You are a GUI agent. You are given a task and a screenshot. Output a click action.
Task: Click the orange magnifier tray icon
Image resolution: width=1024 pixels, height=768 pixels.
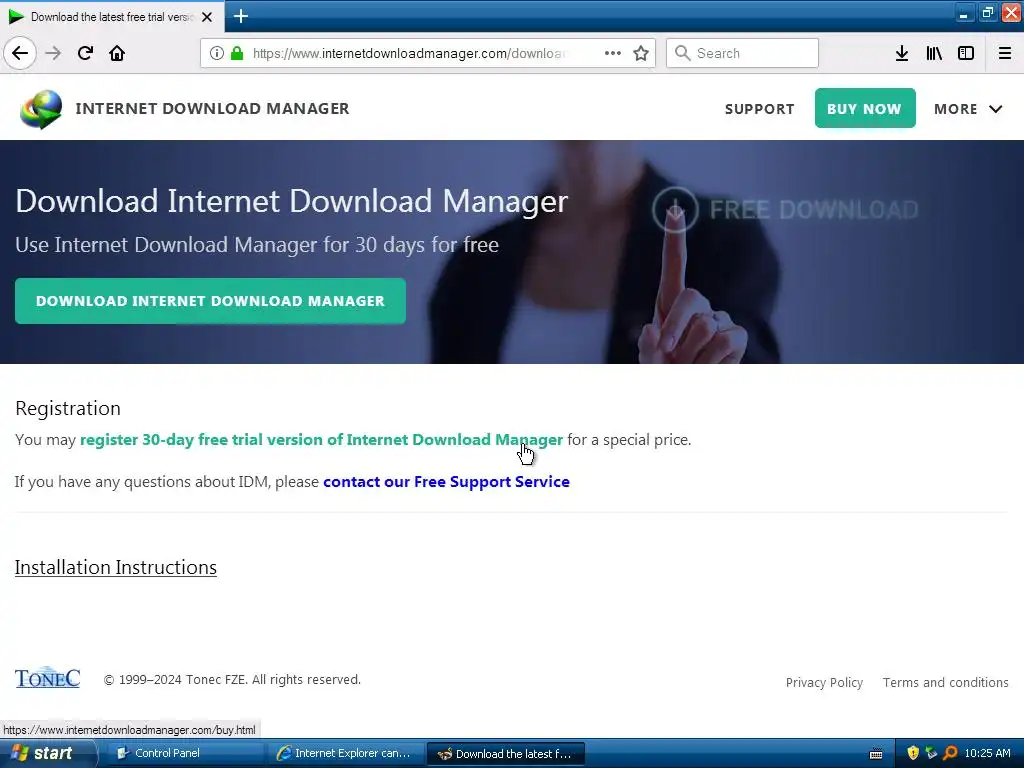950,753
